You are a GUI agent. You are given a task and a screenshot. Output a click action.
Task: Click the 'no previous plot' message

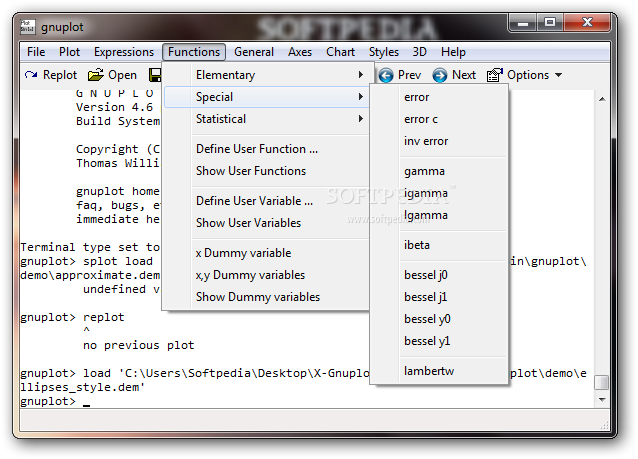point(139,345)
